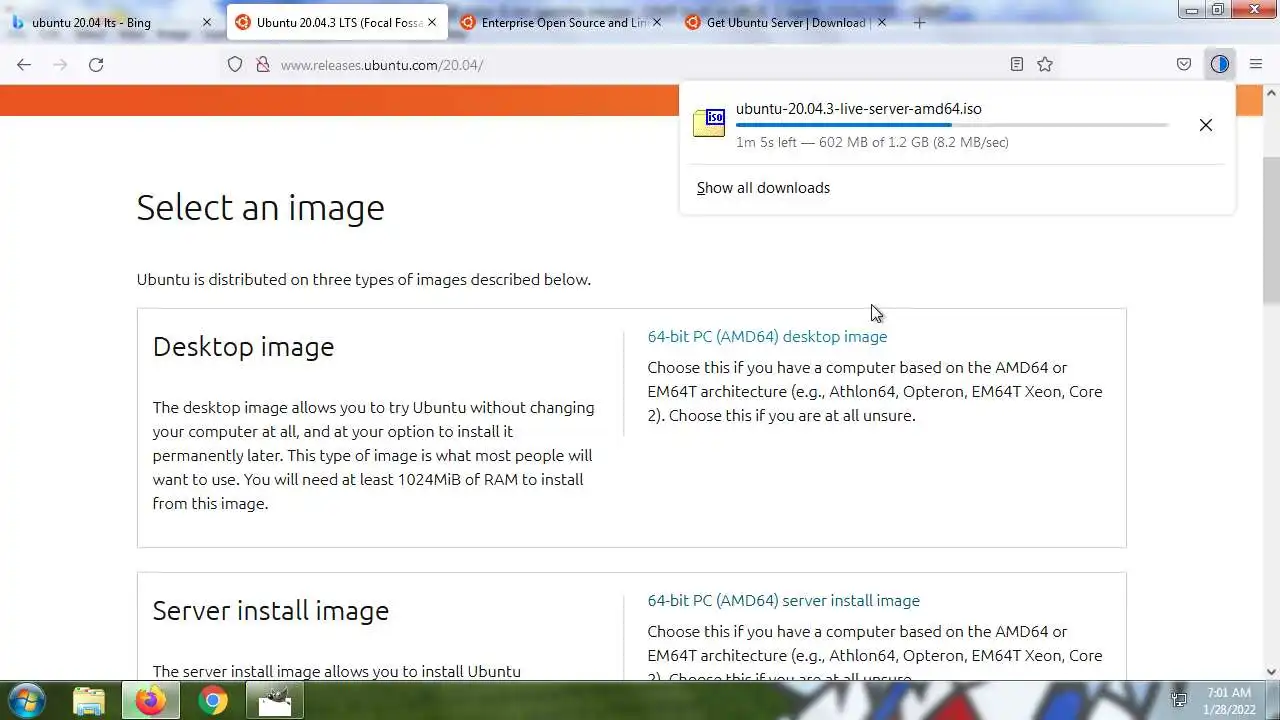
Task: Close the Bing search tab
Action: coord(207,22)
